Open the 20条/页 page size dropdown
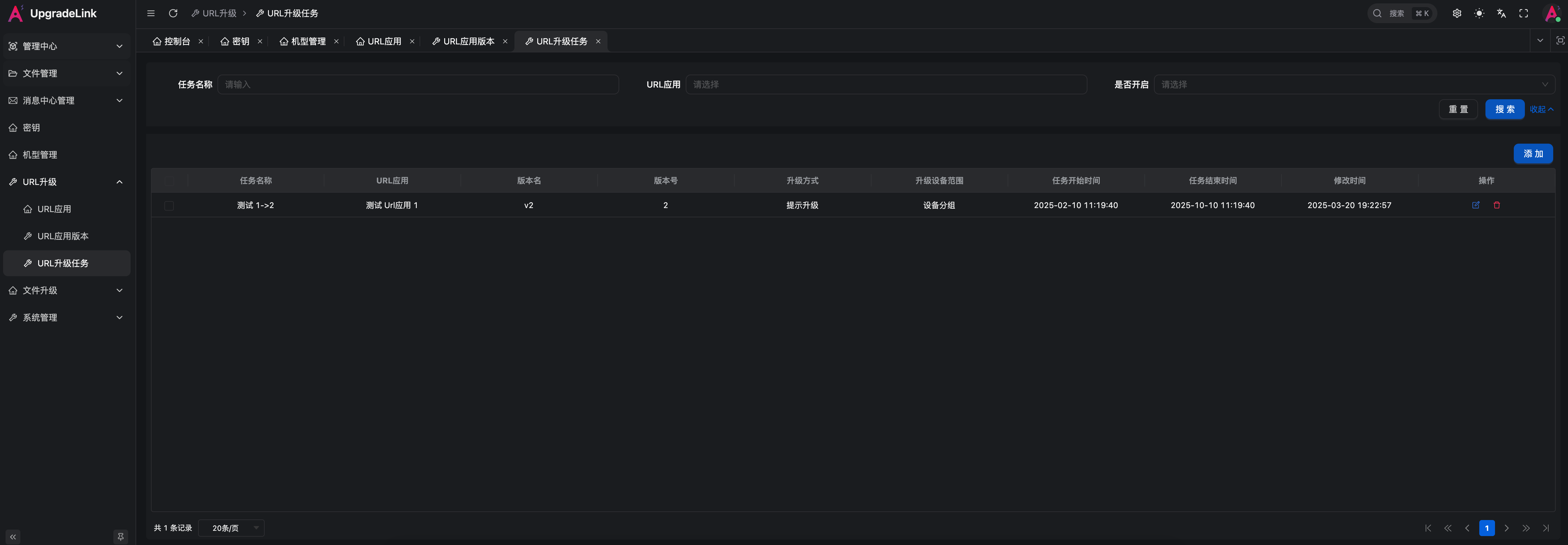 pyautogui.click(x=232, y=528)
